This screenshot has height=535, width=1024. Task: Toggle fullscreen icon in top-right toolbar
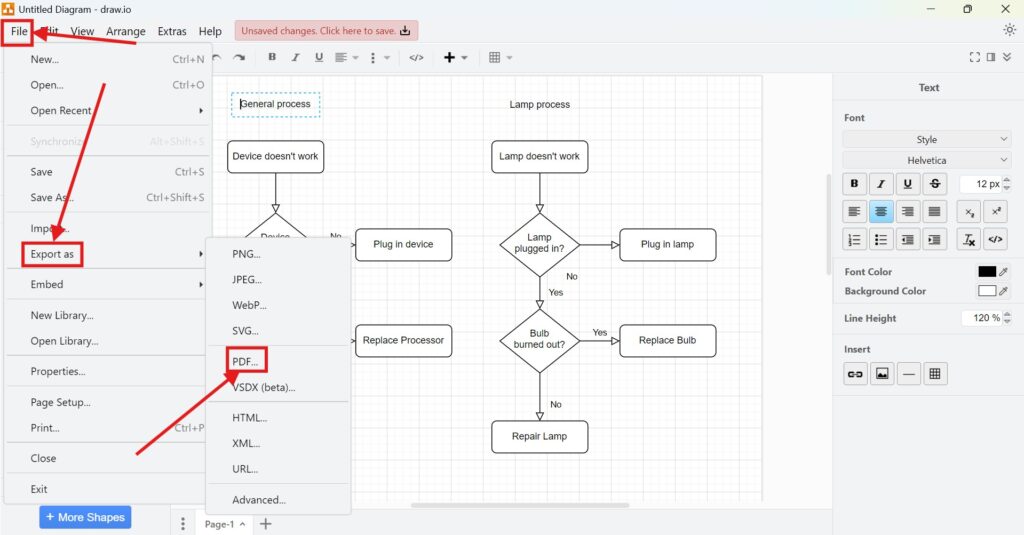[x=974, y=58]
